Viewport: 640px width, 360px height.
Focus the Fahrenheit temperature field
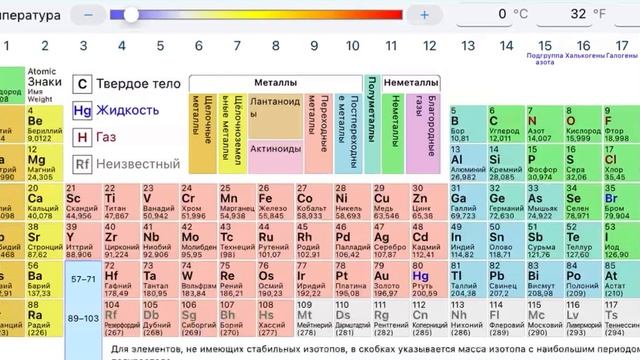(x=564, y=15)
